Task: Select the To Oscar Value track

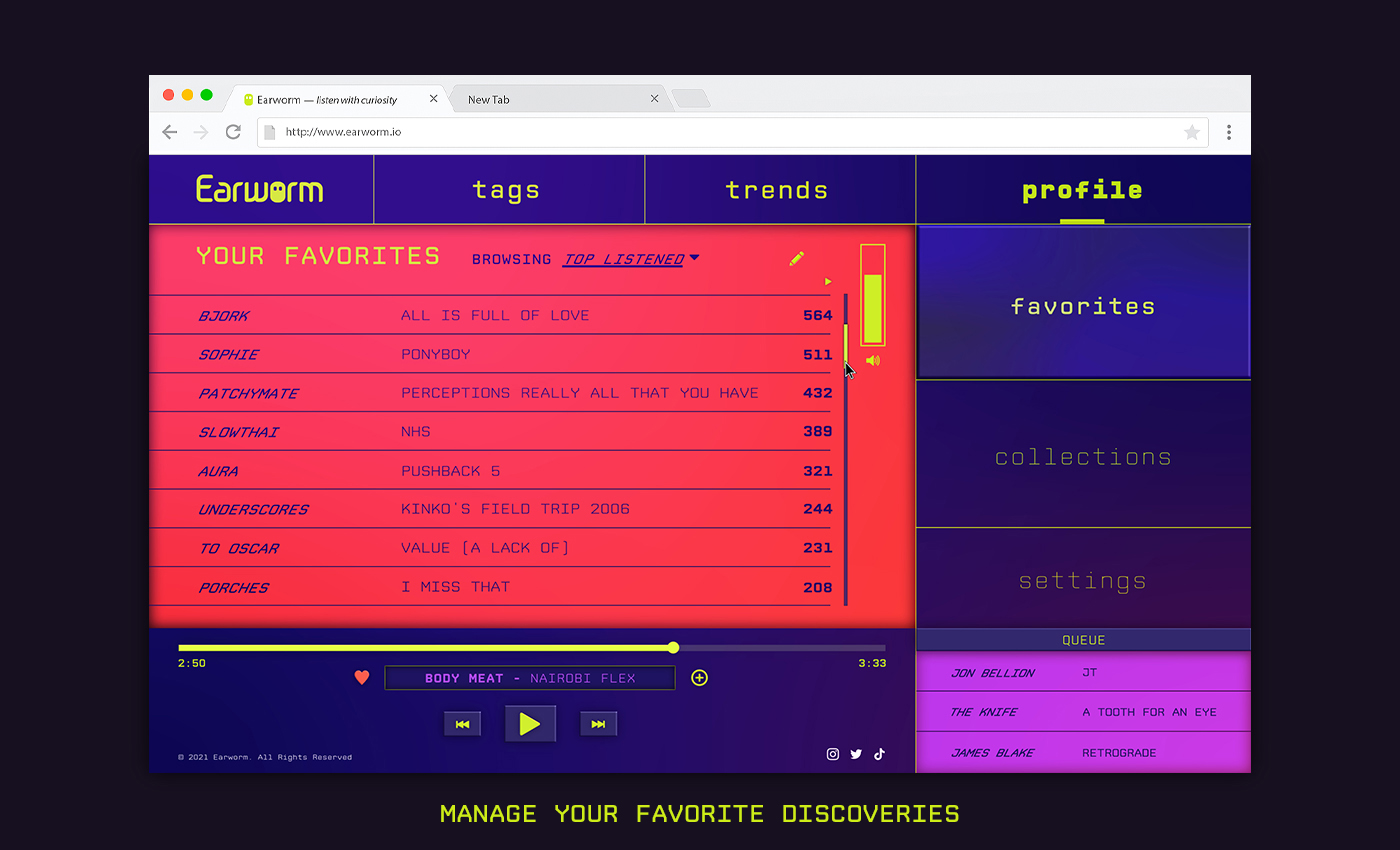Action: (492, 548)
